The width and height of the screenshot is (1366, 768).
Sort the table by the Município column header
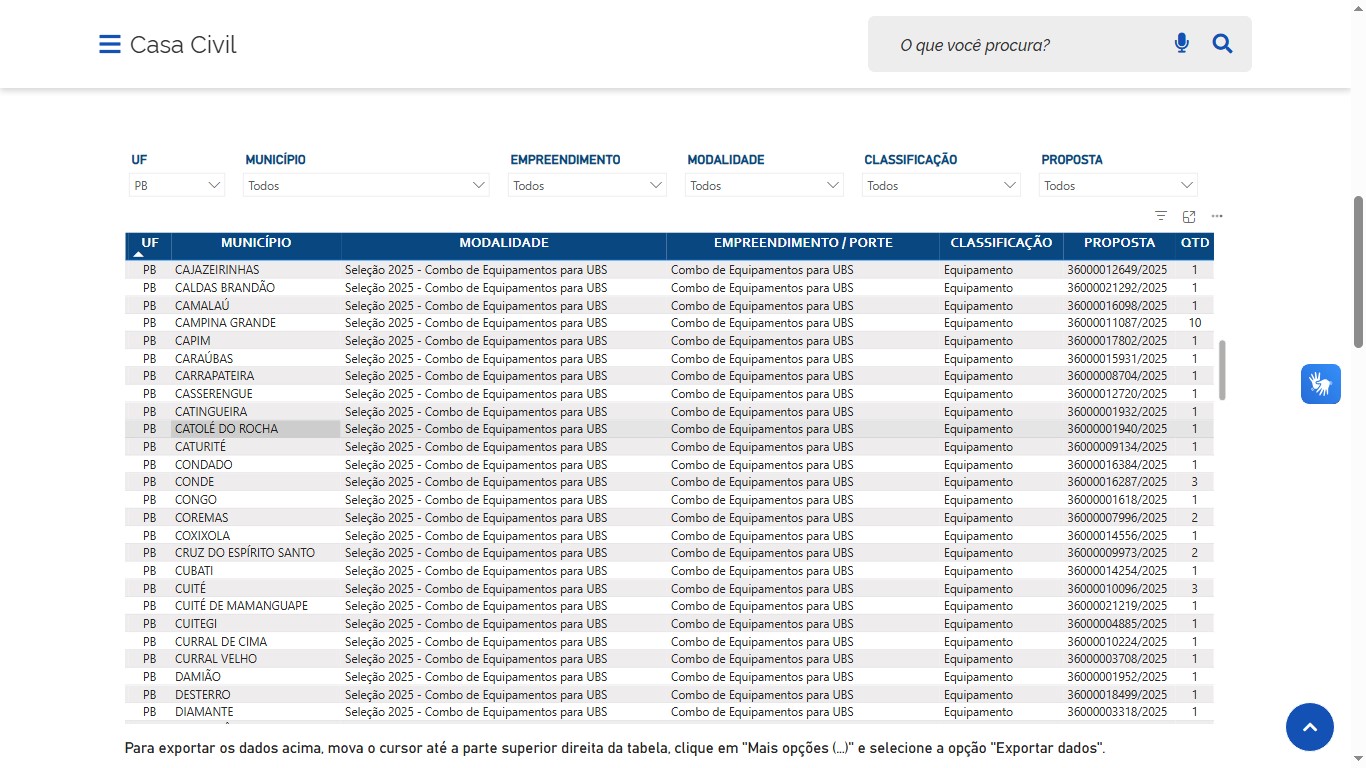pyautogui.click(x=256, y=243)
